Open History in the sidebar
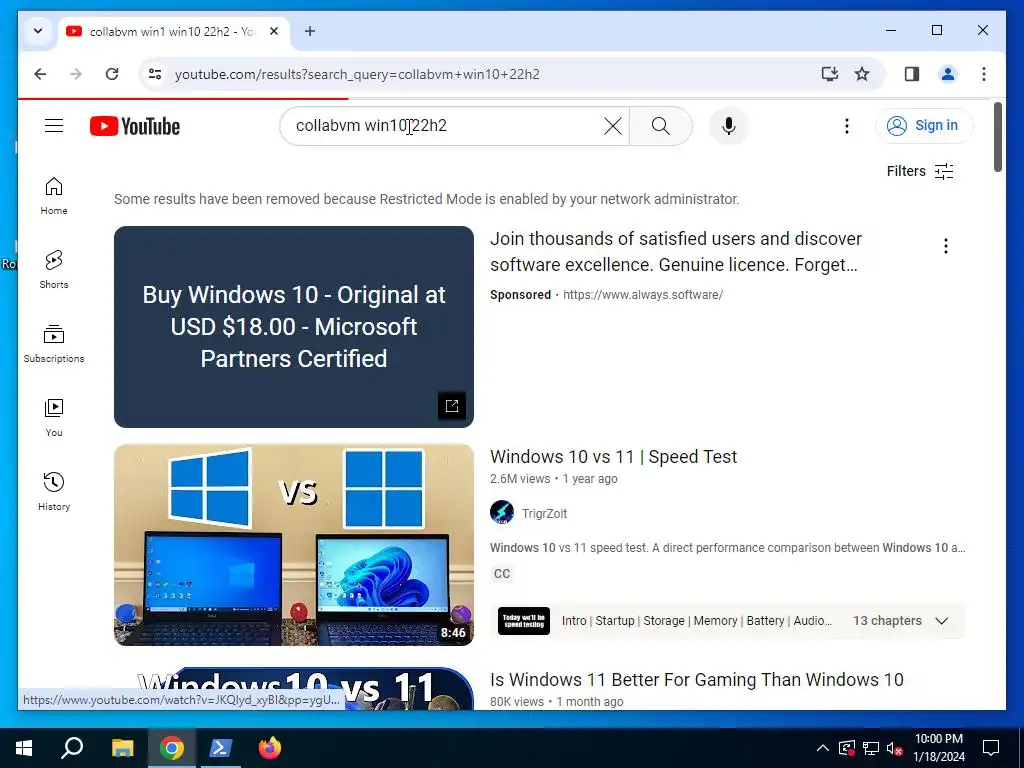 [x=54, y=491]
